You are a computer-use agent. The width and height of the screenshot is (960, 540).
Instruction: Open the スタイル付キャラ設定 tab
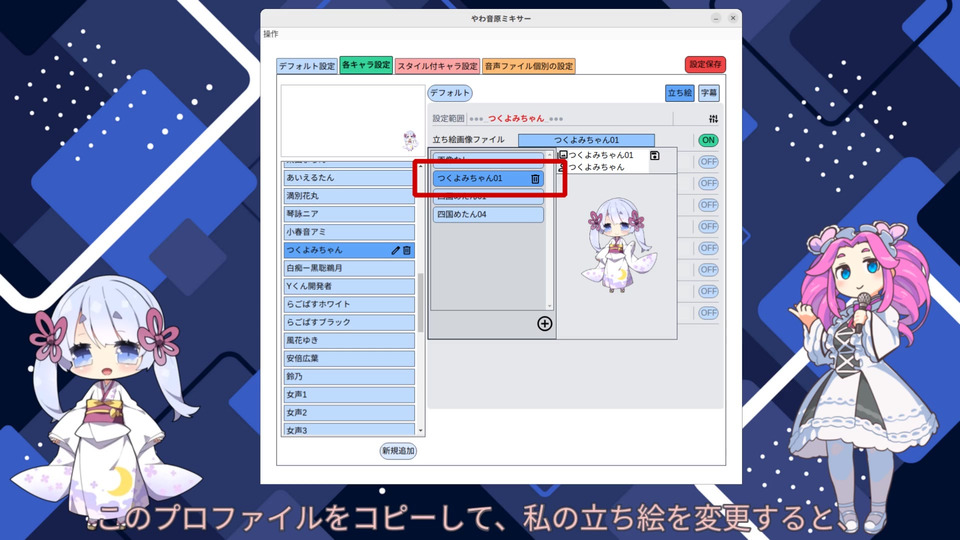(x=437, y=66)
